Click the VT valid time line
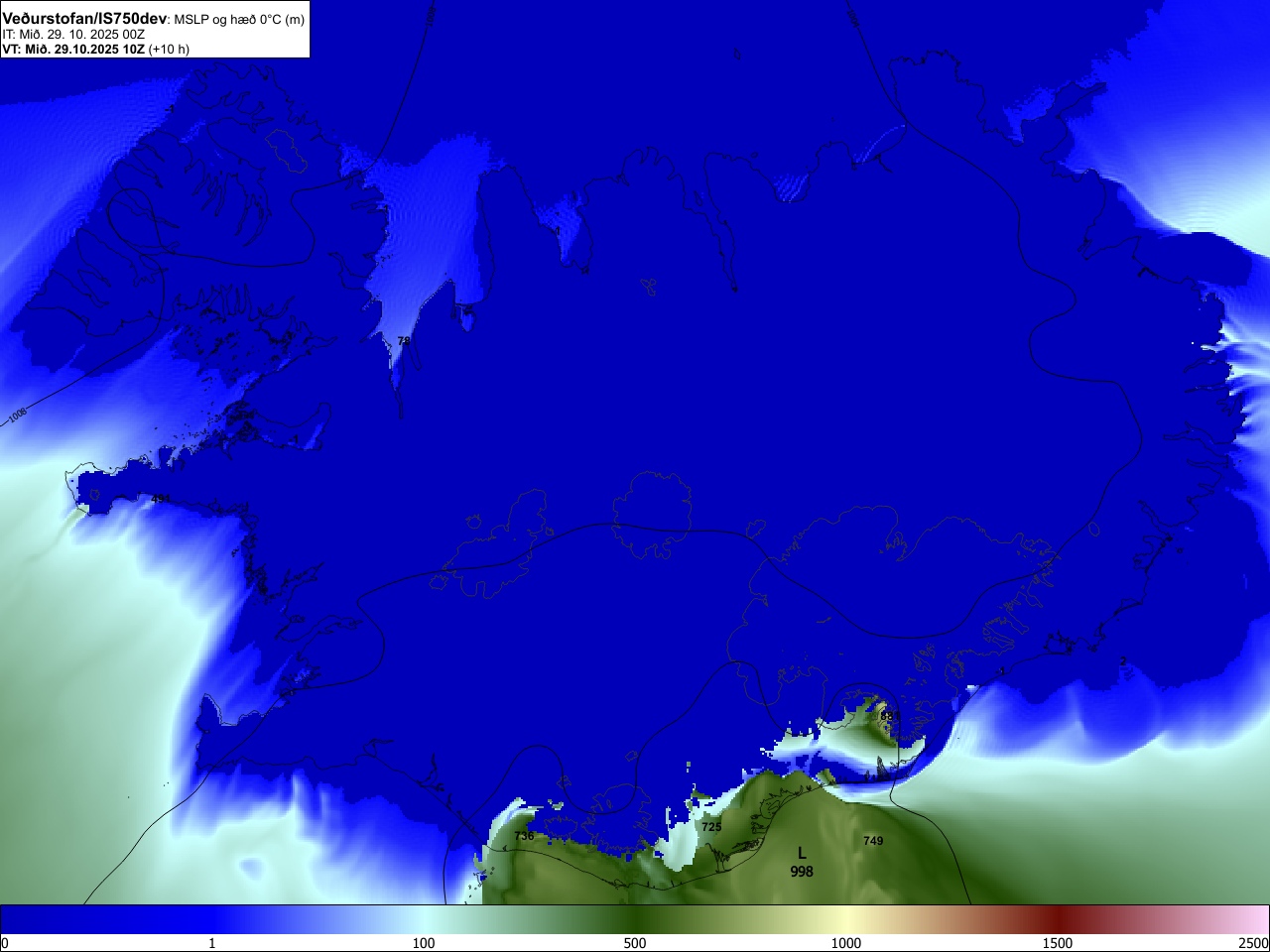This screenshot has width=1270, height=952. (x=95, y=49)
